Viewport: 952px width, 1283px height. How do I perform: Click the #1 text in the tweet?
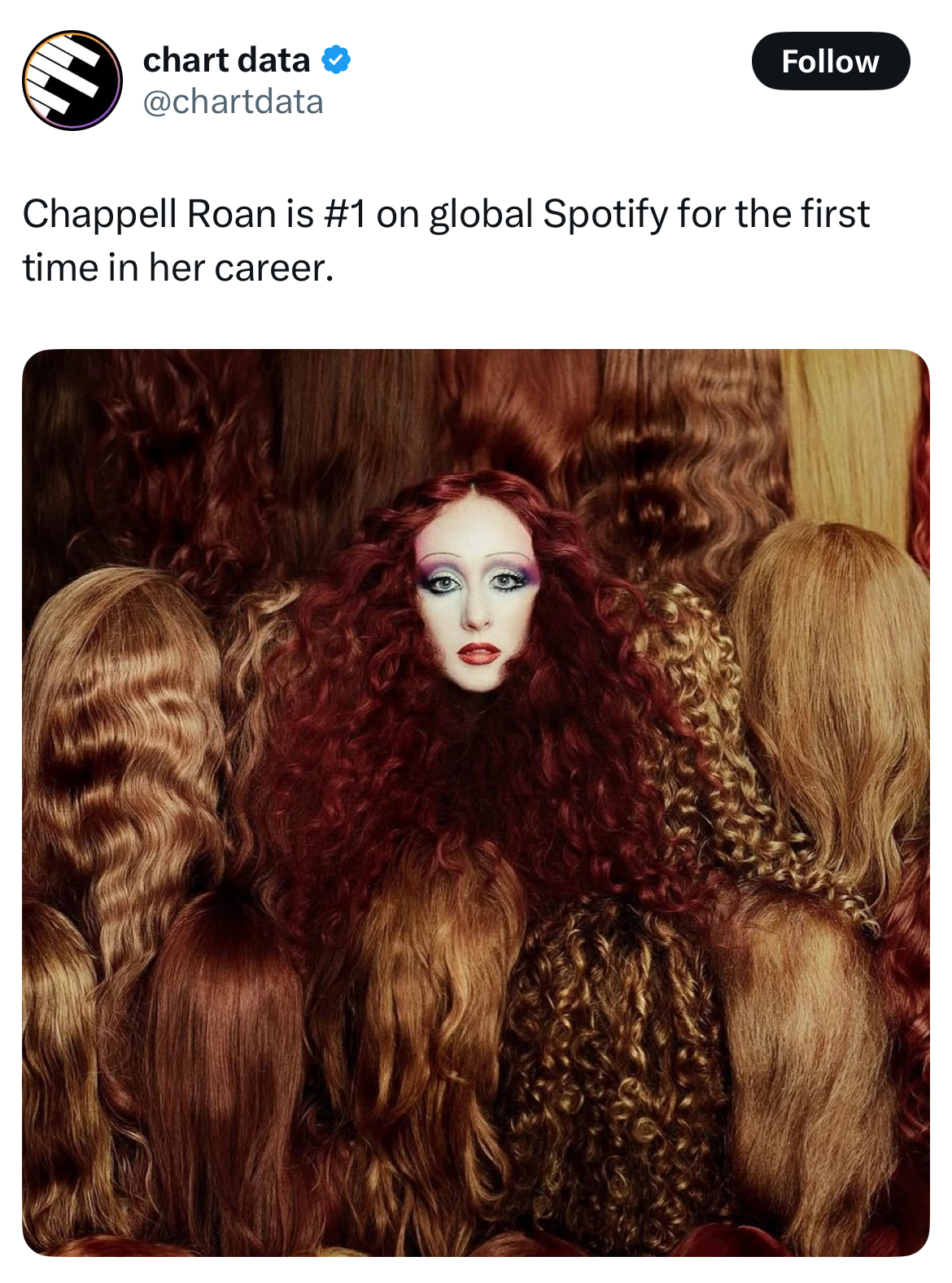pos(345,215)
